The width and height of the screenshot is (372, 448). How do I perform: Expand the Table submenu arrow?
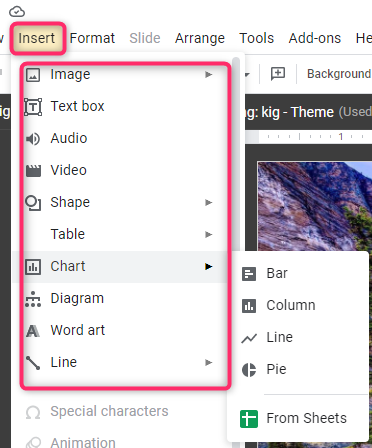coord(209,234)
